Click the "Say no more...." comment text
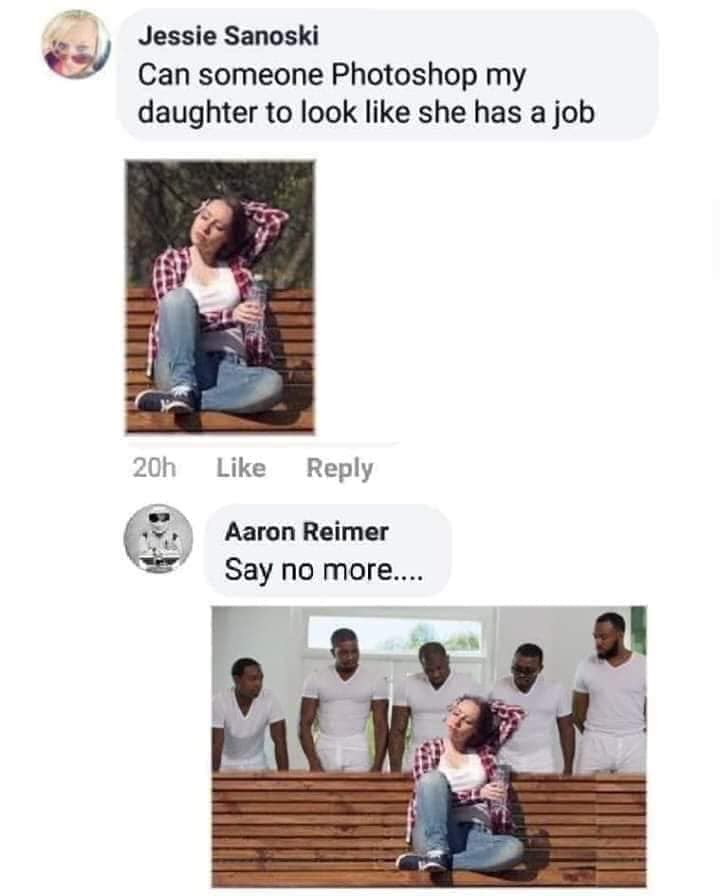Viewport: 720px width, 896px height. click(324, 570)
